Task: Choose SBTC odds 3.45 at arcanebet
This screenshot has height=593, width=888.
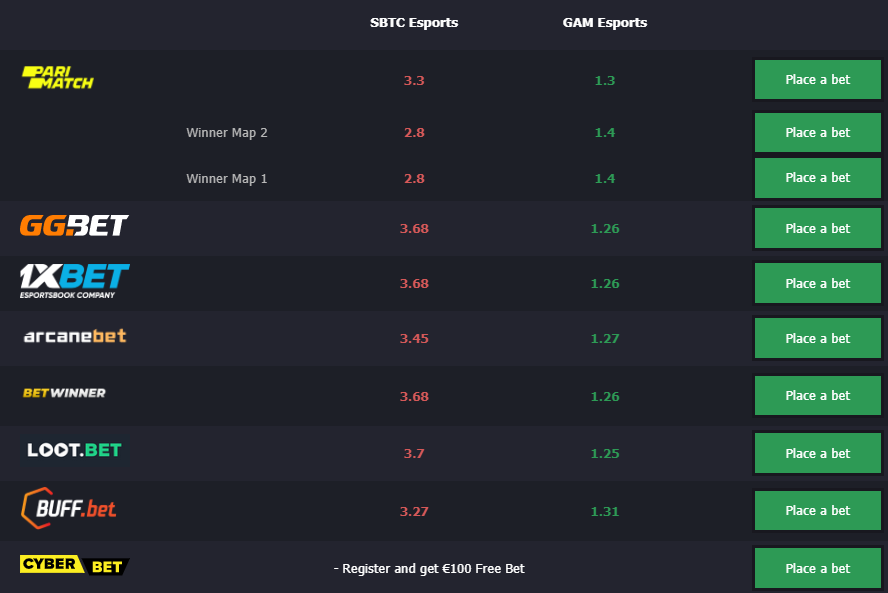Action: [414, 338]
